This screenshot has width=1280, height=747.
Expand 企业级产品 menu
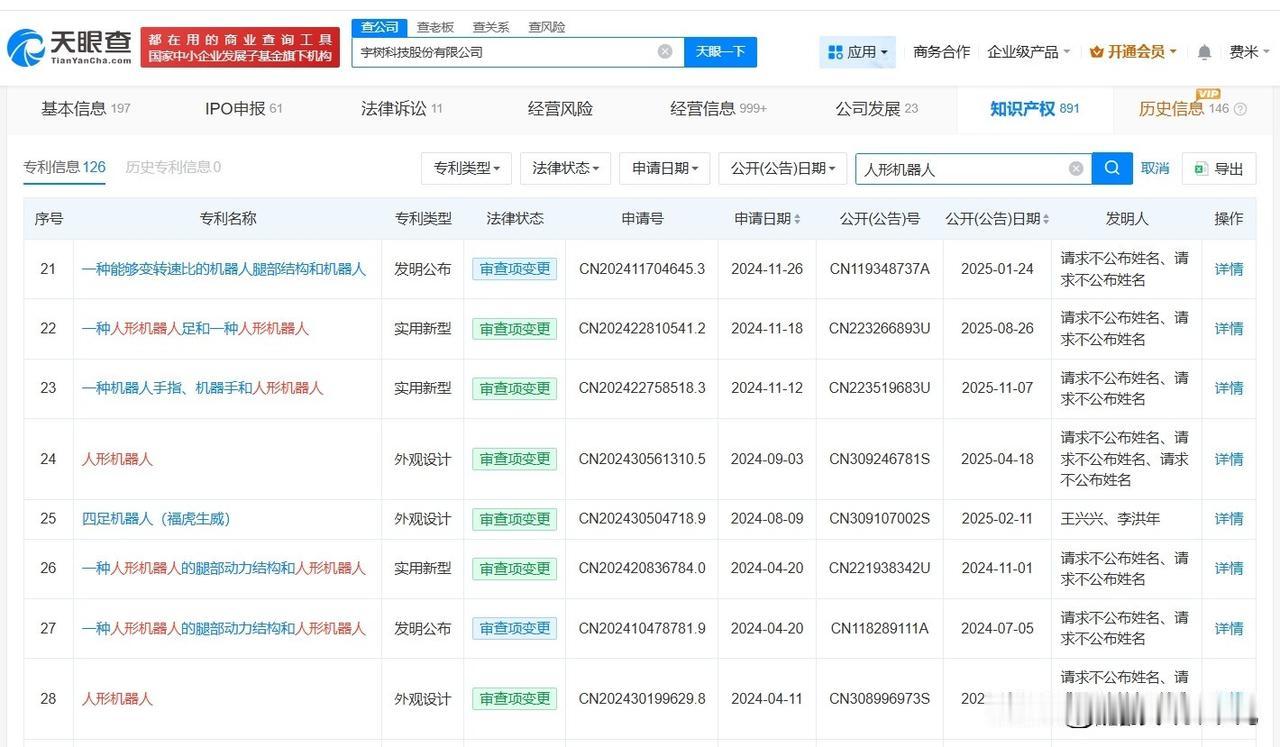(1028, 52)
